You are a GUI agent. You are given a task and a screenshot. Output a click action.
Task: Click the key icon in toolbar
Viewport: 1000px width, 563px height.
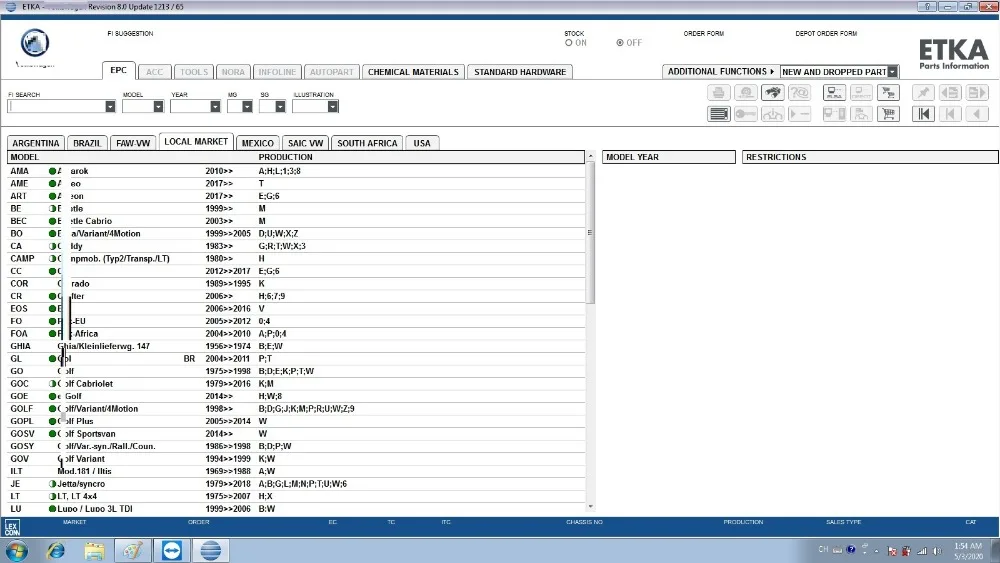click(x=746, y=114)
